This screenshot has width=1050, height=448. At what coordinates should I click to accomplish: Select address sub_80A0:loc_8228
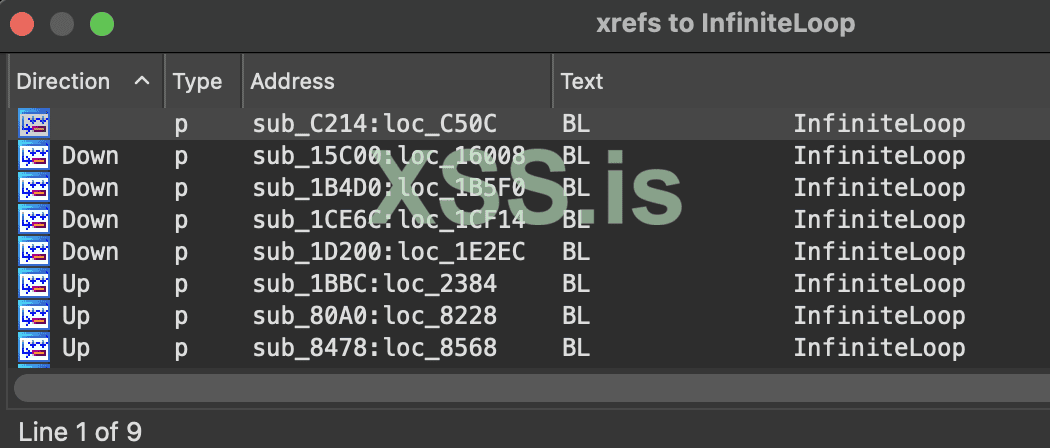tap(374, 316)
